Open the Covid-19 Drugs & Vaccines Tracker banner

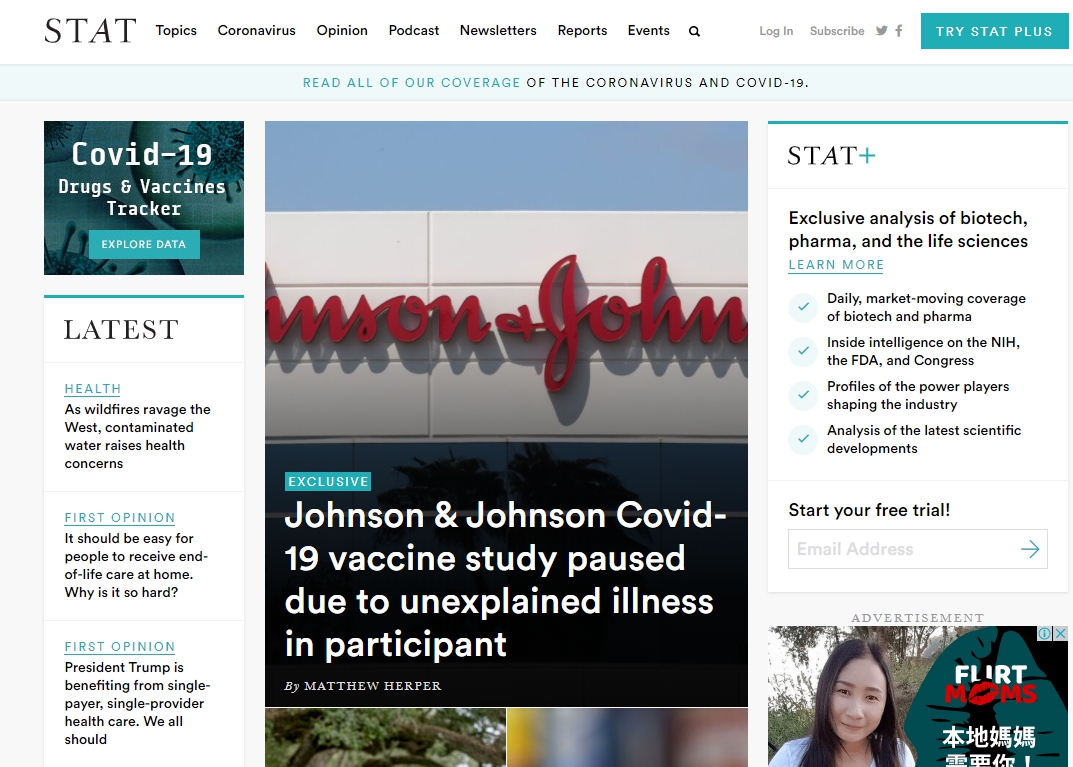[144, 198]
